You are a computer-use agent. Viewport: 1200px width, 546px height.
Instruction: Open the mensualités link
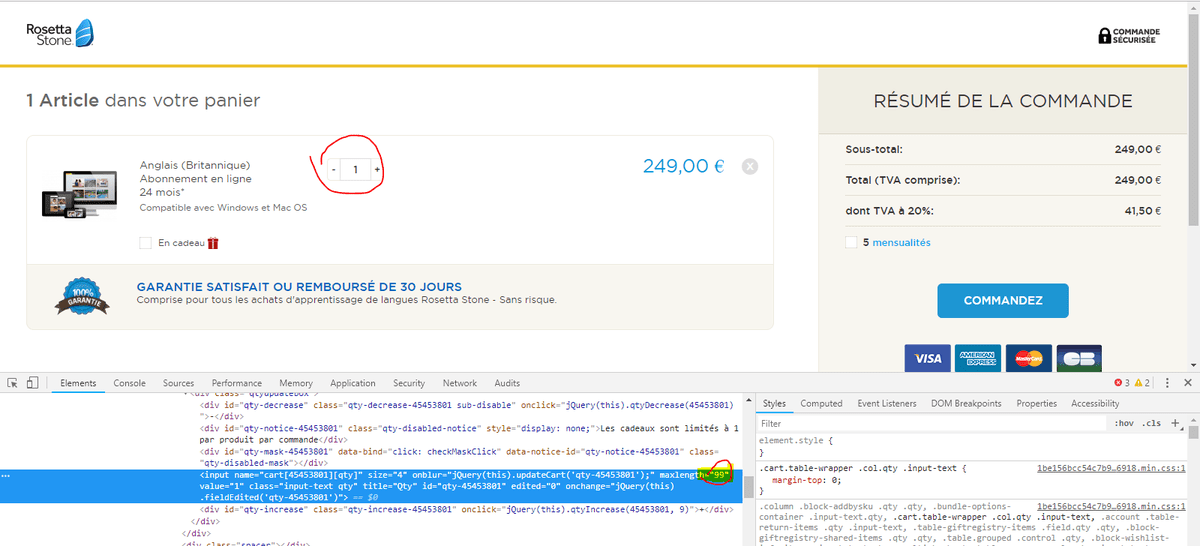(x=901, y=242)
